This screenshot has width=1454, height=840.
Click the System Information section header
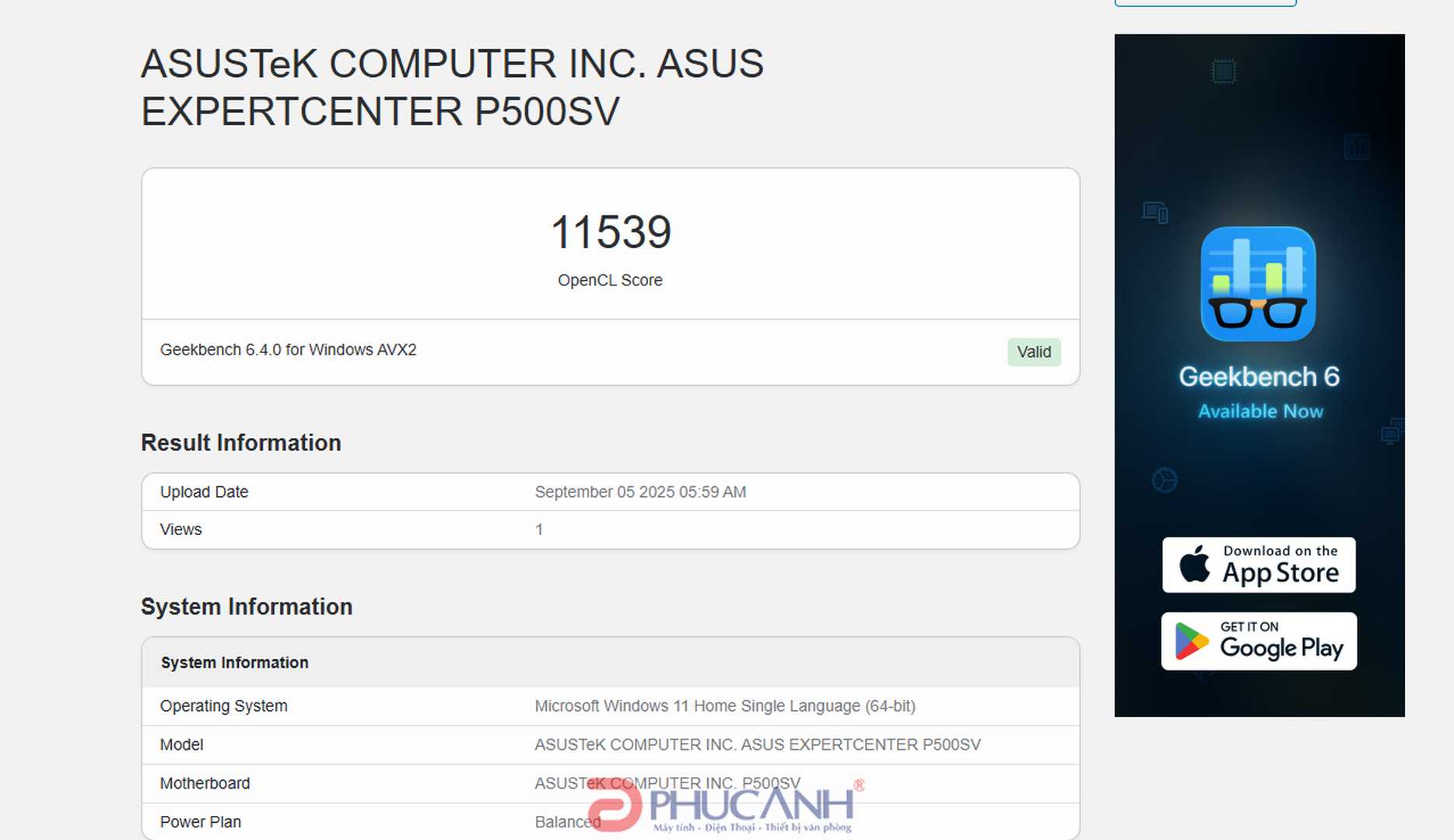pos(235,662)
